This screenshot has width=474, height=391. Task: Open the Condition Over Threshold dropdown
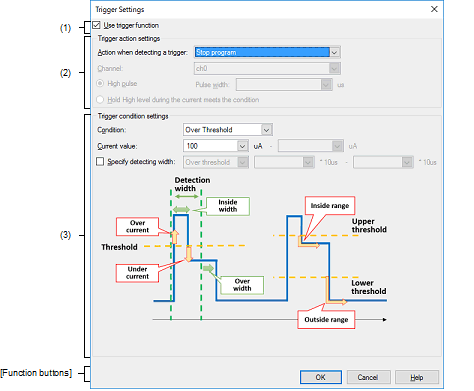click(266, 130)
